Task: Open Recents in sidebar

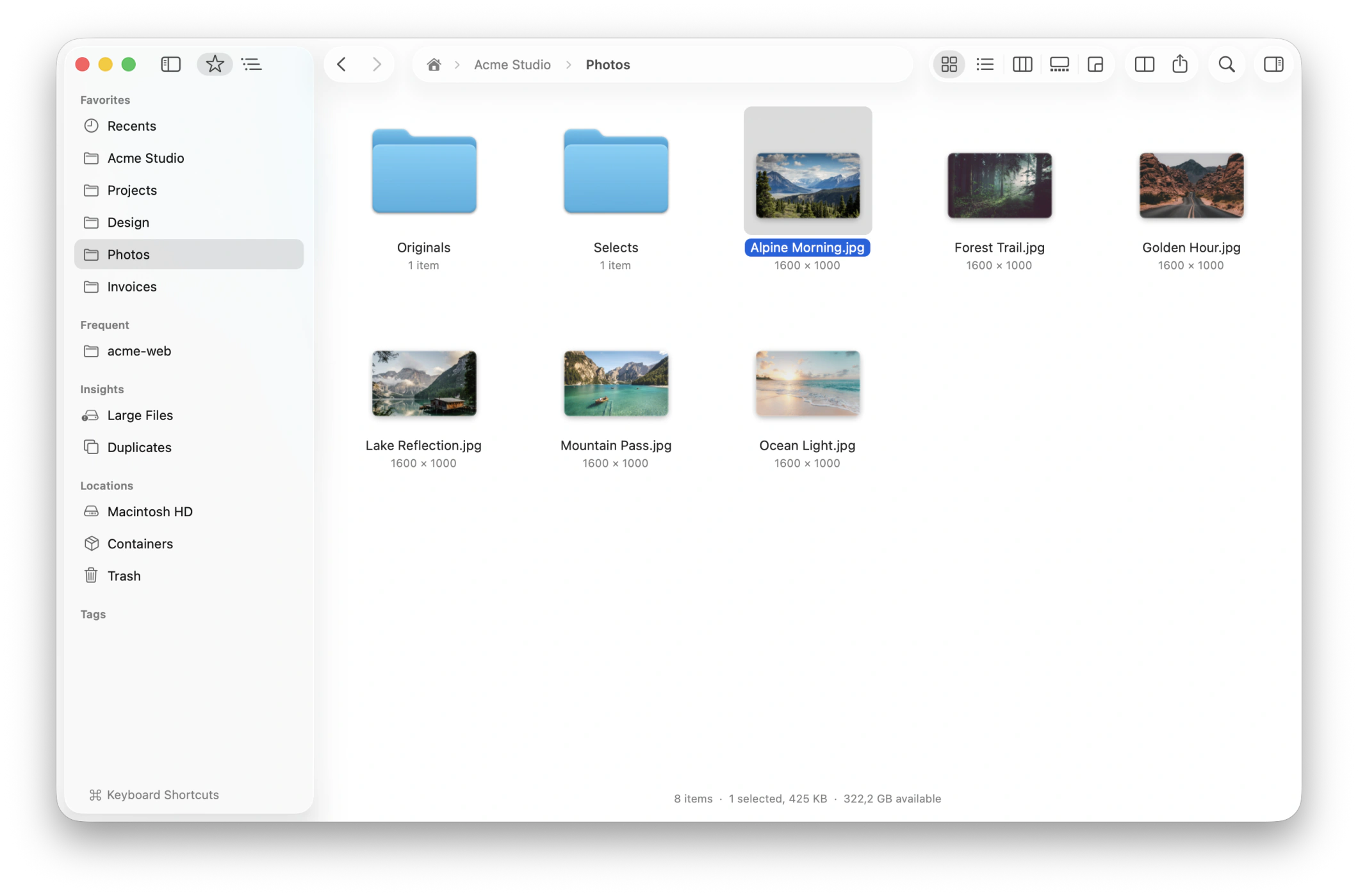Action: point(189,126)
